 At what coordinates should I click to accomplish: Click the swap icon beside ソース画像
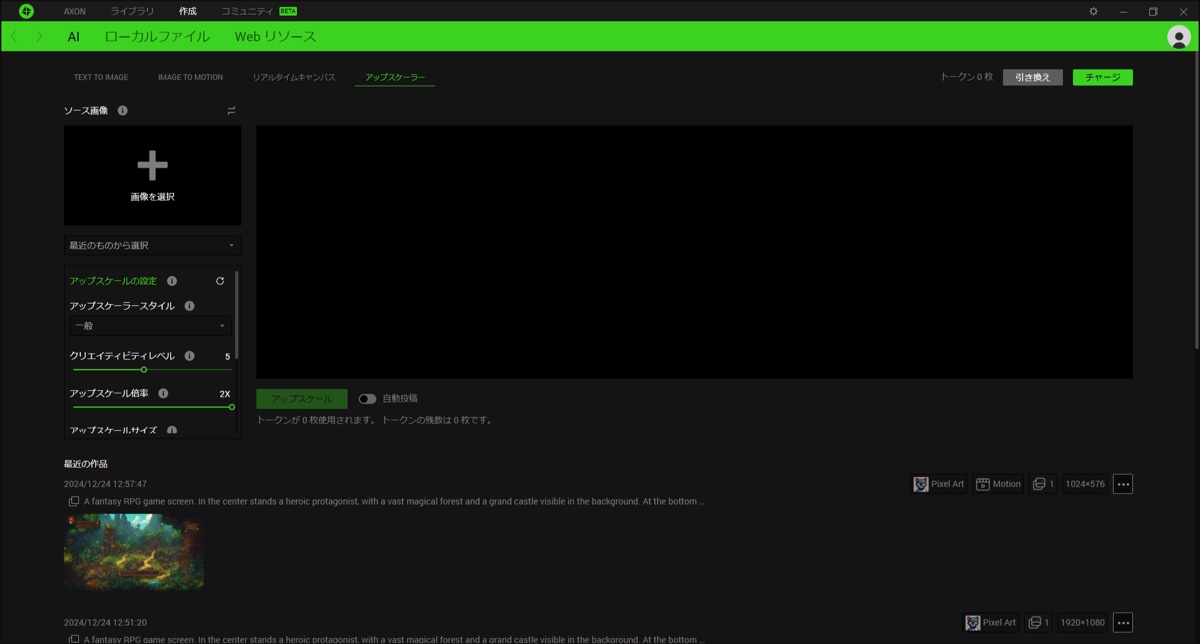[x=231, y=111]
